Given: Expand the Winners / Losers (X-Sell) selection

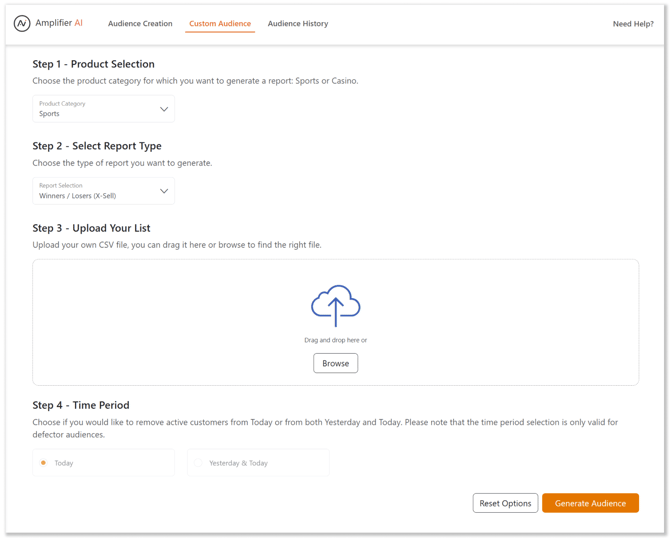Looking at the screenshot, I should [x=78, y=196].
